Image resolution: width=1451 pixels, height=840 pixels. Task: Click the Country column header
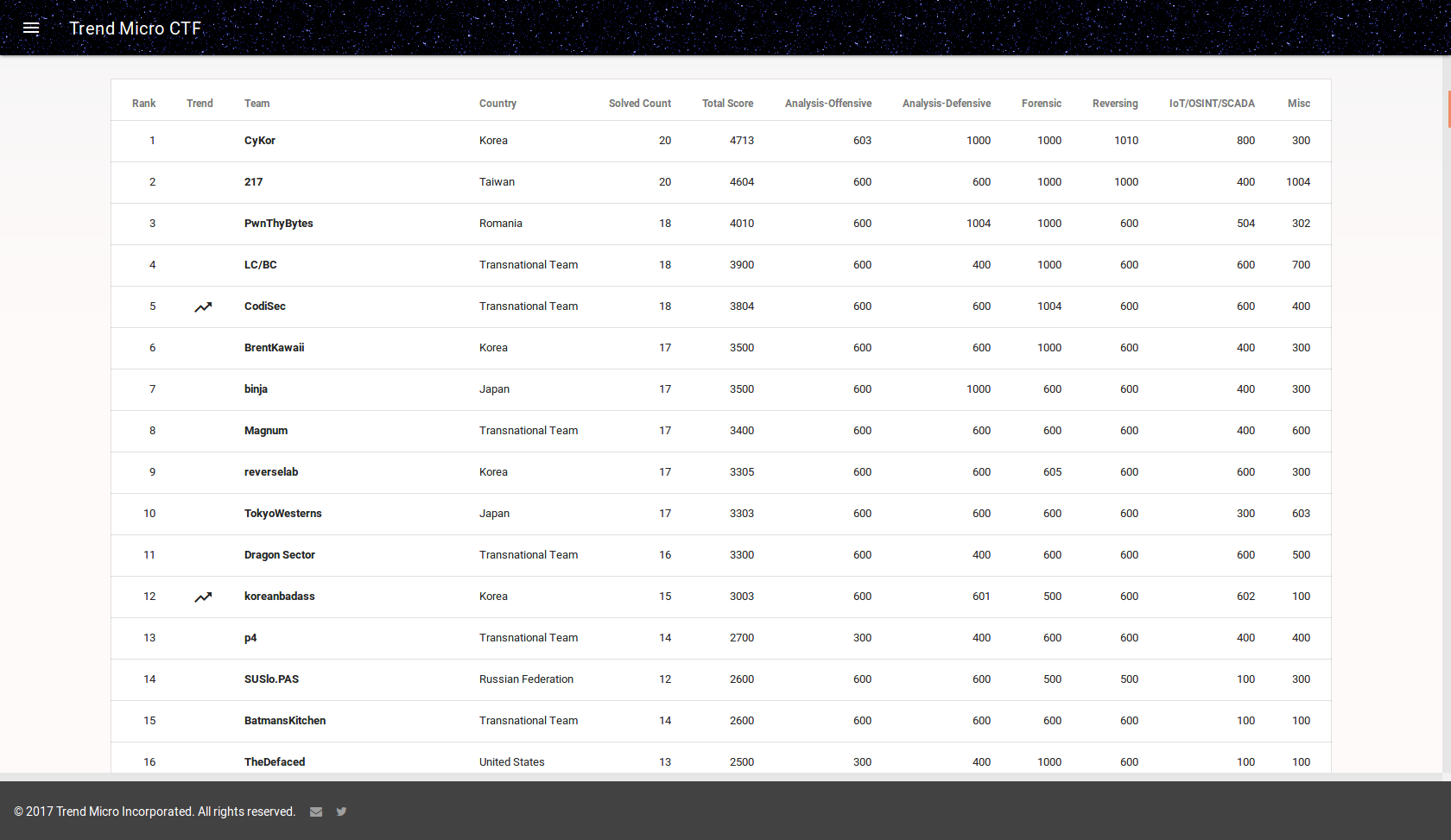click(497, 104)
